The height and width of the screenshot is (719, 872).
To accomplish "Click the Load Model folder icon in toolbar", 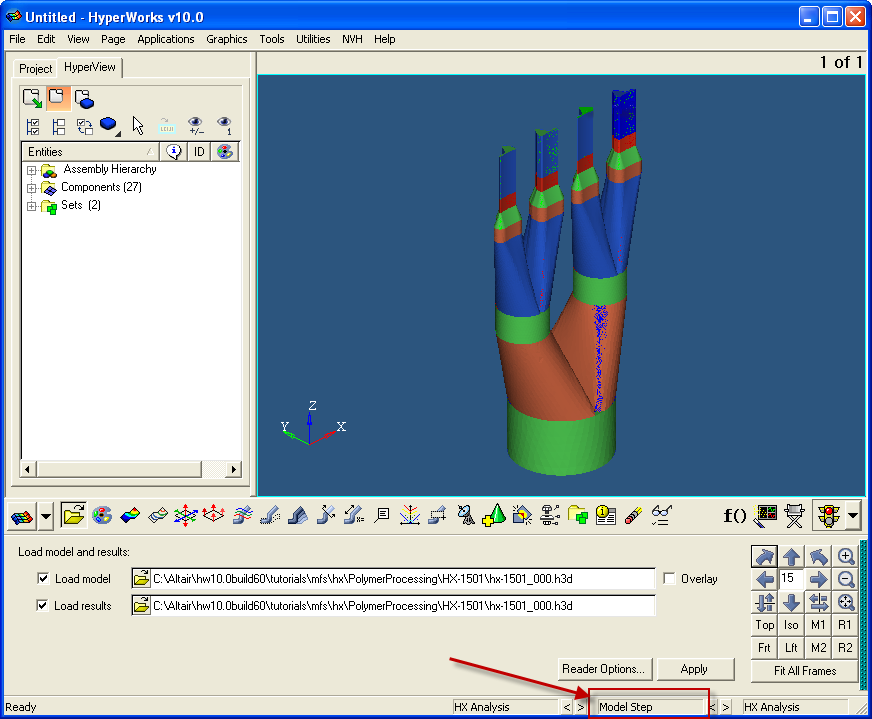I will [73, 515].
